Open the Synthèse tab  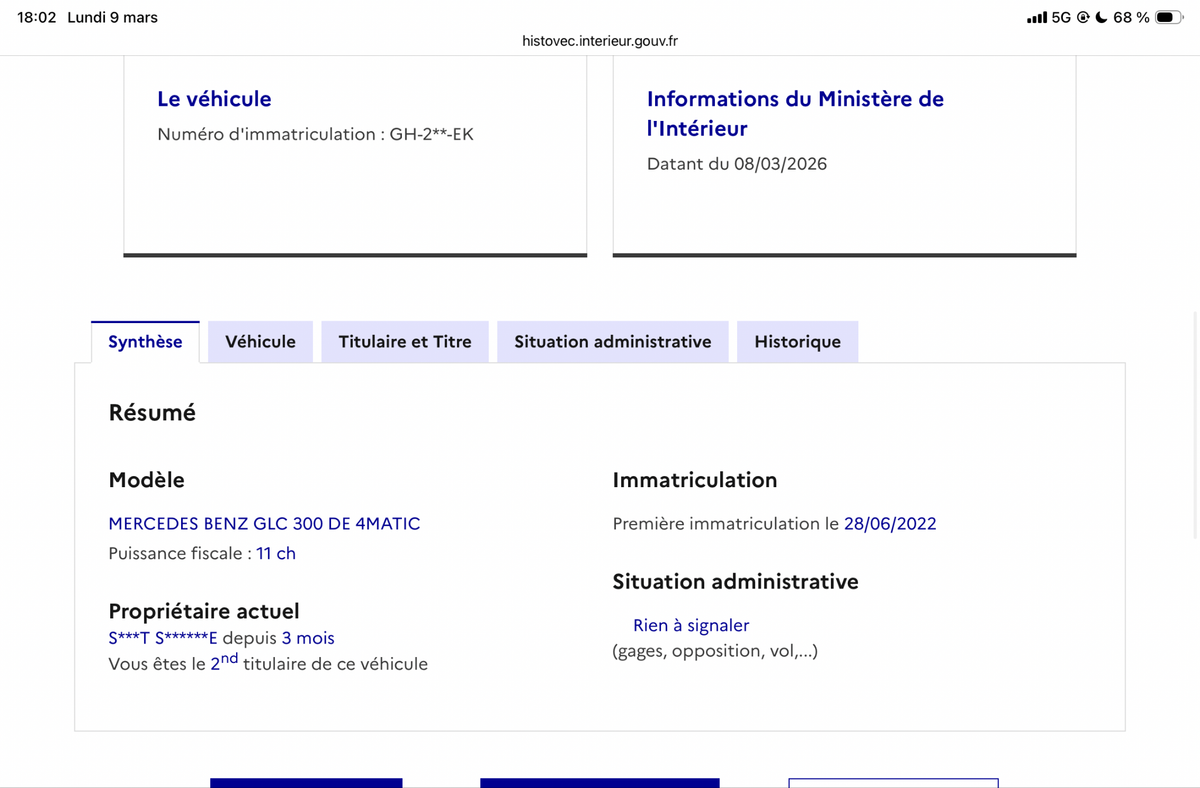pyautogui.click(x=145, y=342)
